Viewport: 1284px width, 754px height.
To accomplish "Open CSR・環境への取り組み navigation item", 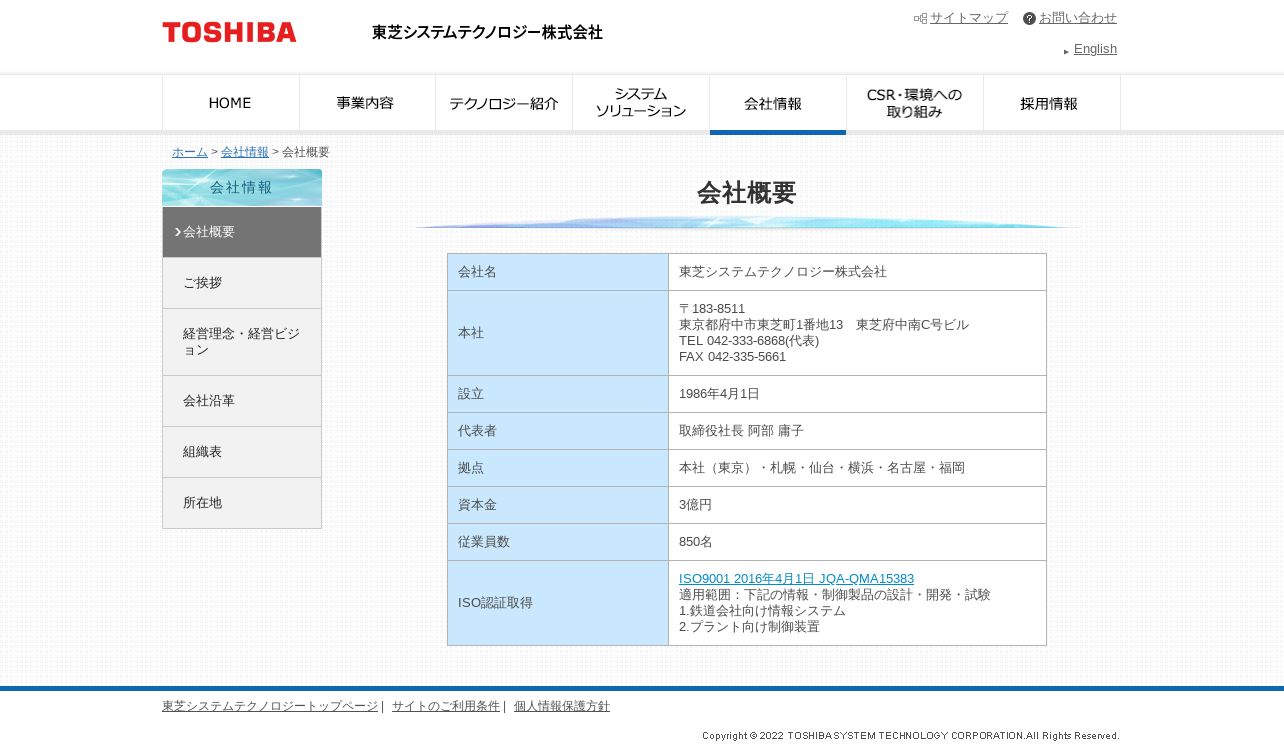I will (x=915, y=103).
